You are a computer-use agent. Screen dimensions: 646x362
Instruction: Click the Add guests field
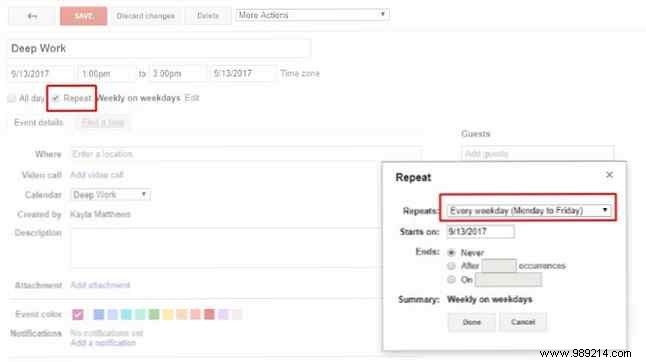click(537, 154)
